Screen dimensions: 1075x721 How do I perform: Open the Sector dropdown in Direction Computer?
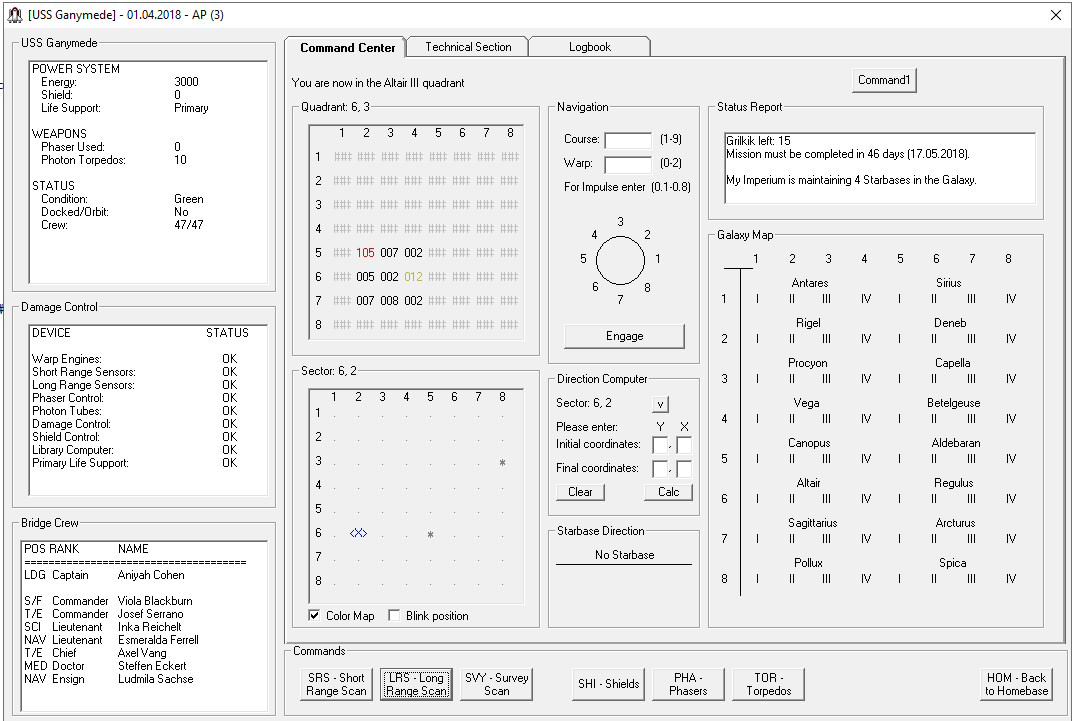coord(660,404)
